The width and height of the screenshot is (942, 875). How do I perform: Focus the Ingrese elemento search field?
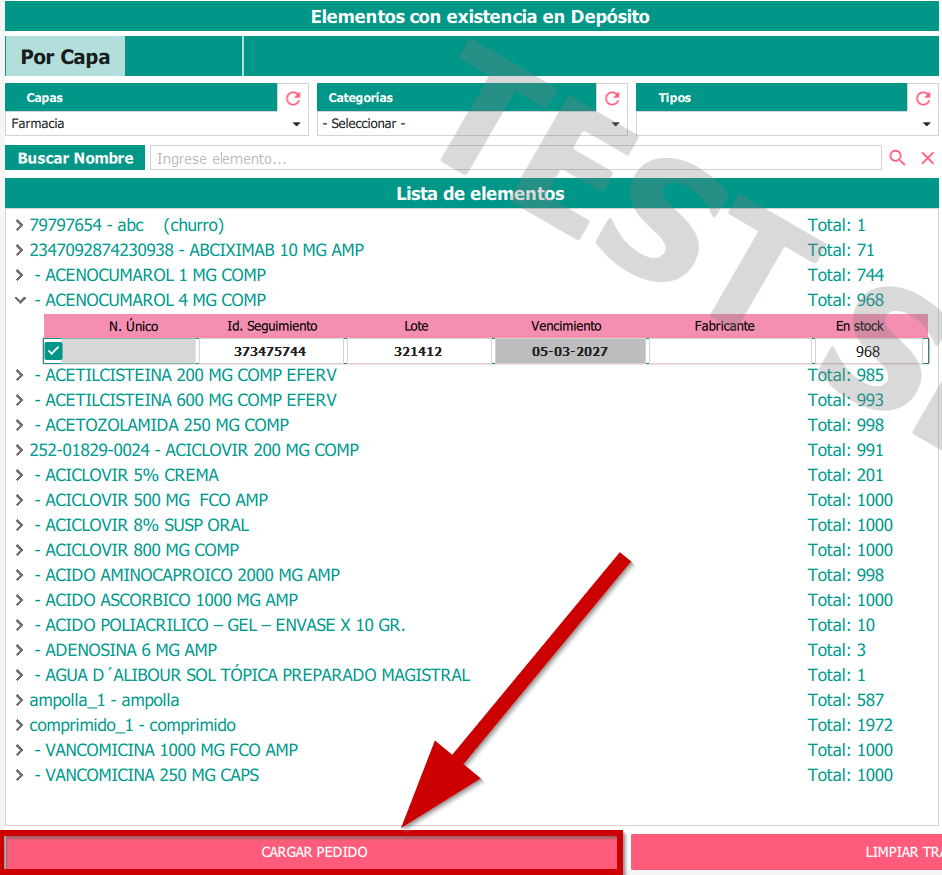[515, 158]
